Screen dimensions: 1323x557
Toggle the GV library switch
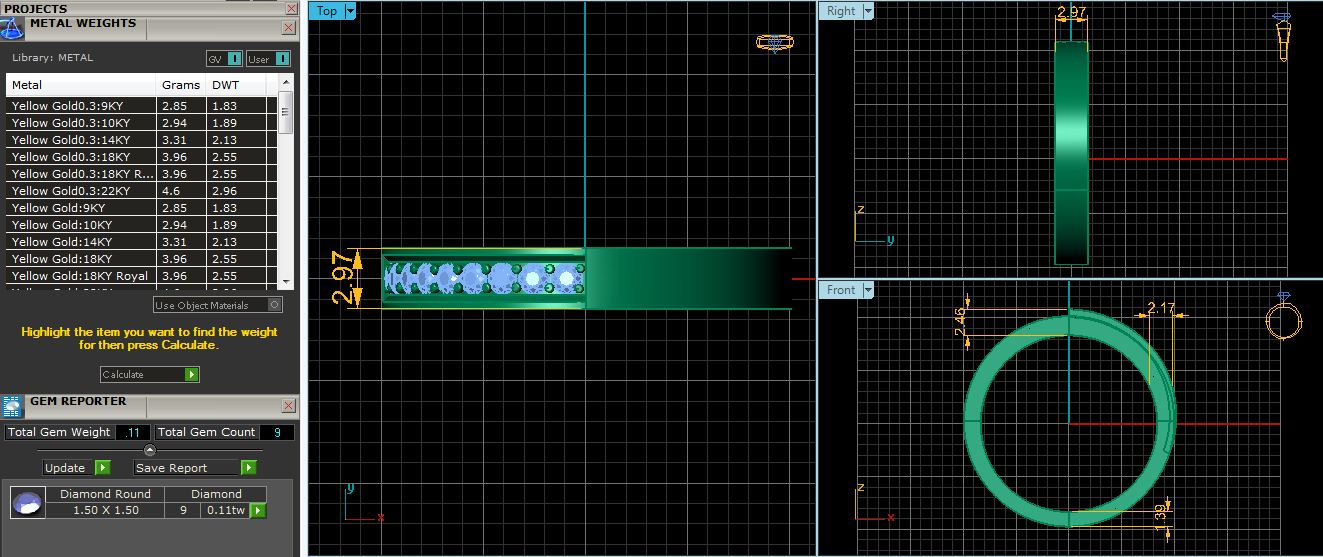point(234,59)
